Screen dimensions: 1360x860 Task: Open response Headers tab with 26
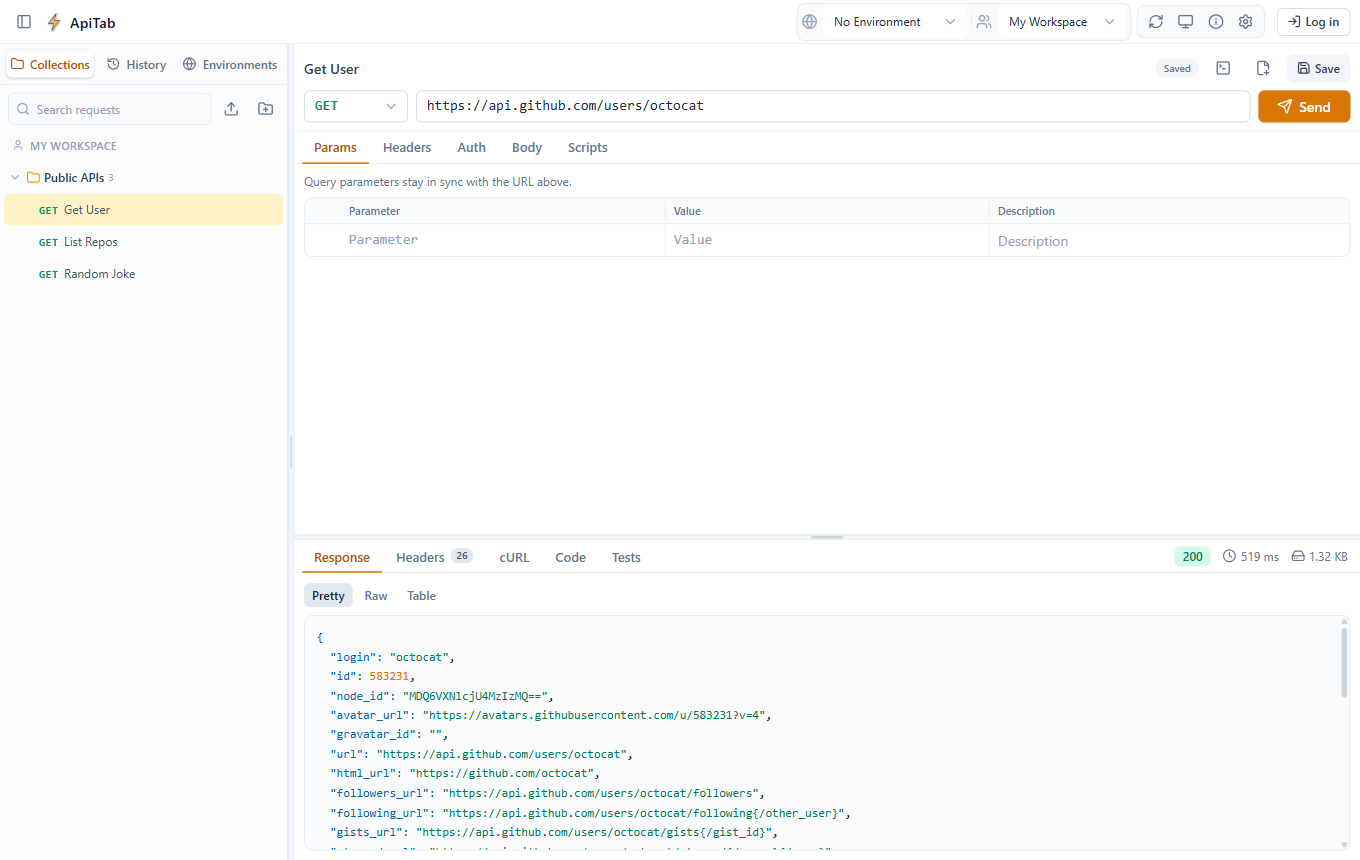coord(434,558)
